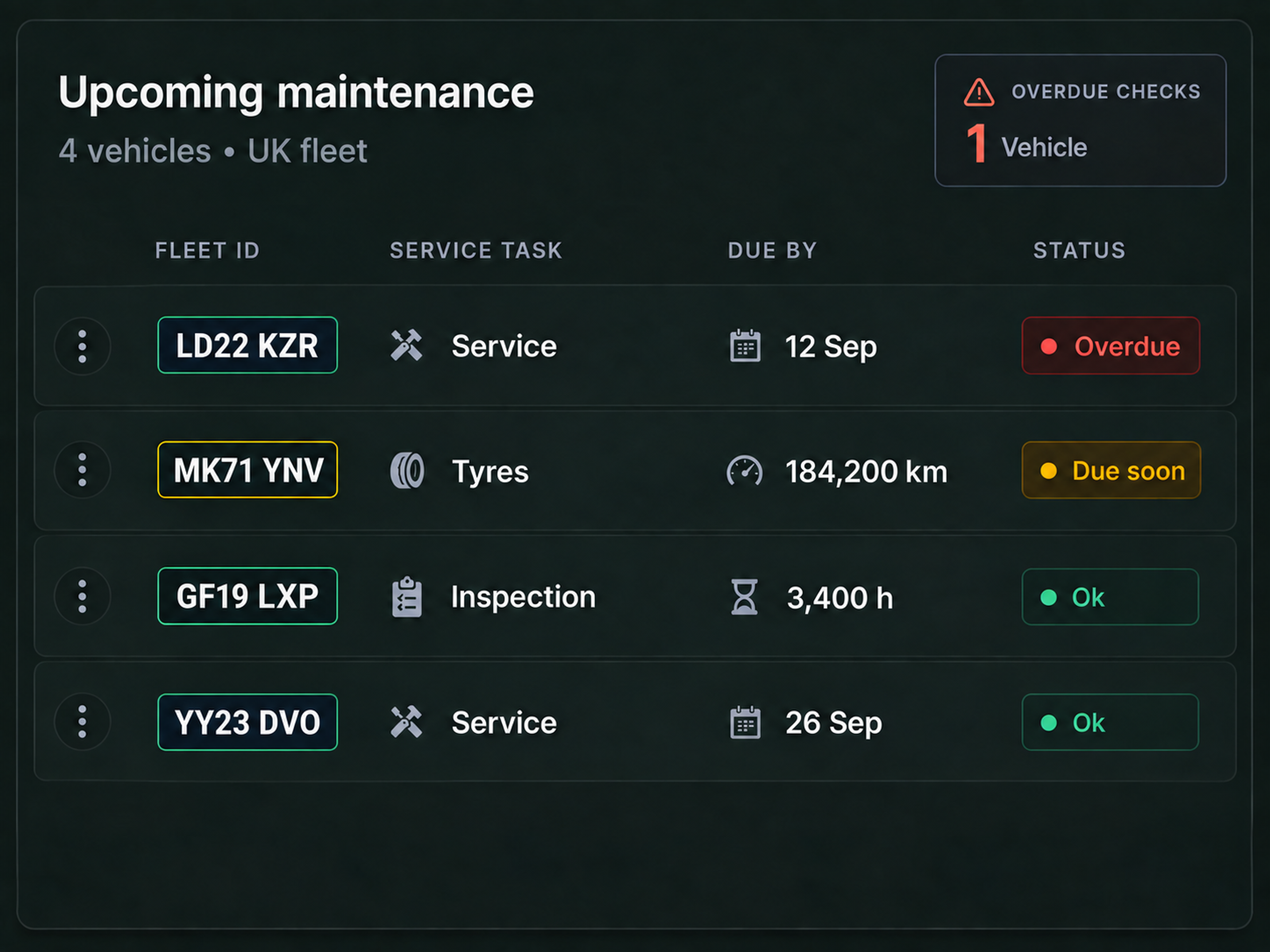
Task: Click the 3,400 h due value
Action: pyautogui.click(x=840, y=598)
